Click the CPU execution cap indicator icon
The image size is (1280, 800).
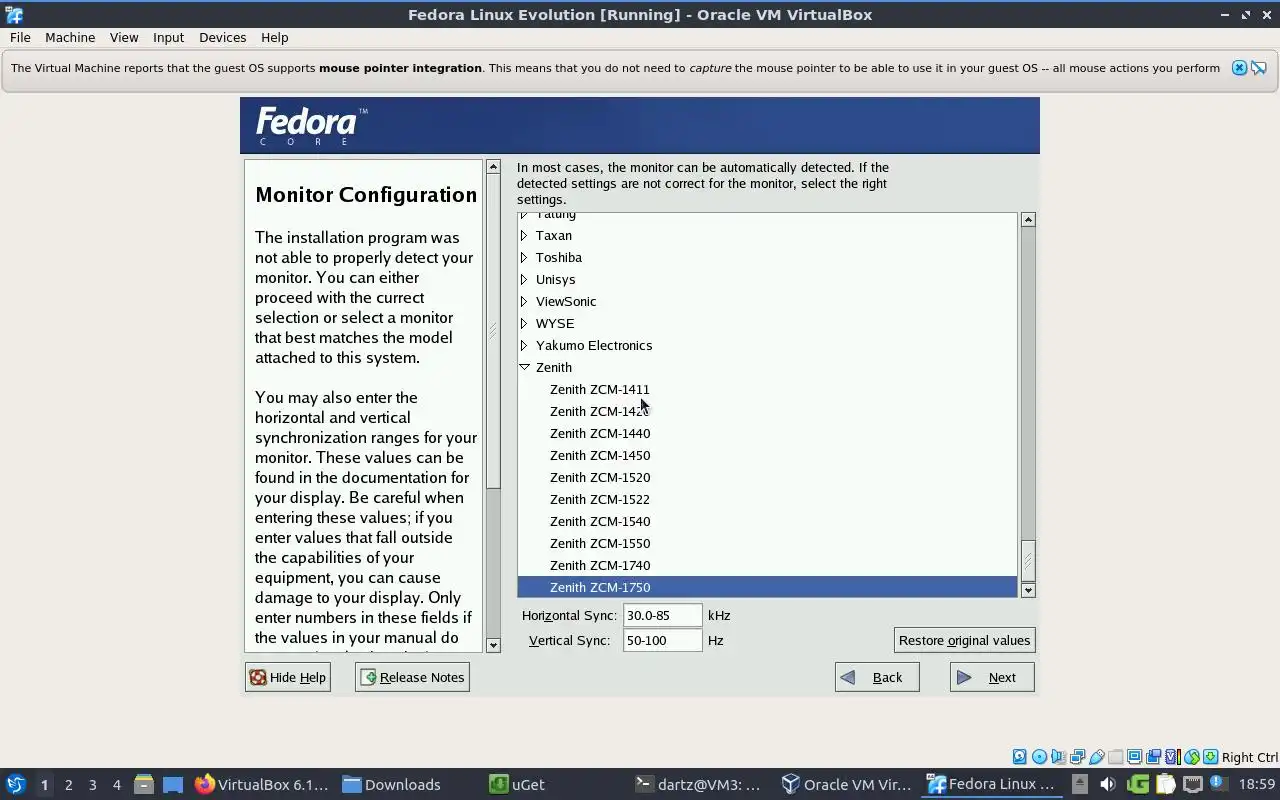click(x=1172, y=757)
